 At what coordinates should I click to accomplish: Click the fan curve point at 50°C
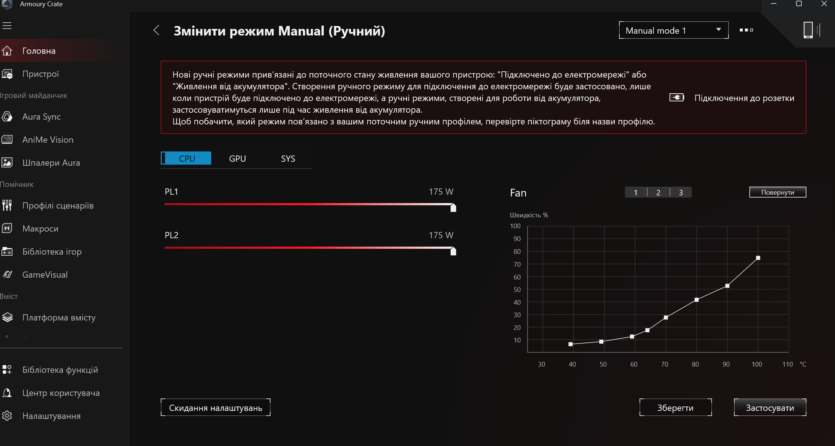602,342
